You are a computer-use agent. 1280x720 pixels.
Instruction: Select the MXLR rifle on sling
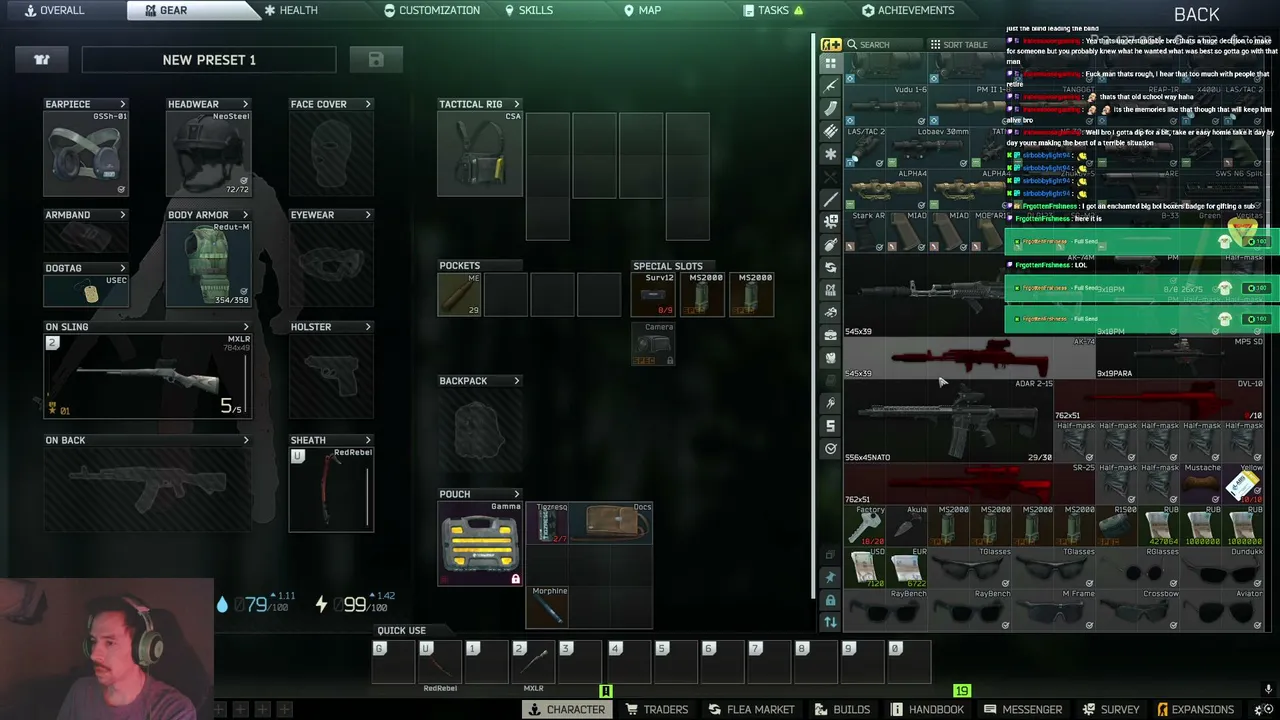(x=148, y=376)
